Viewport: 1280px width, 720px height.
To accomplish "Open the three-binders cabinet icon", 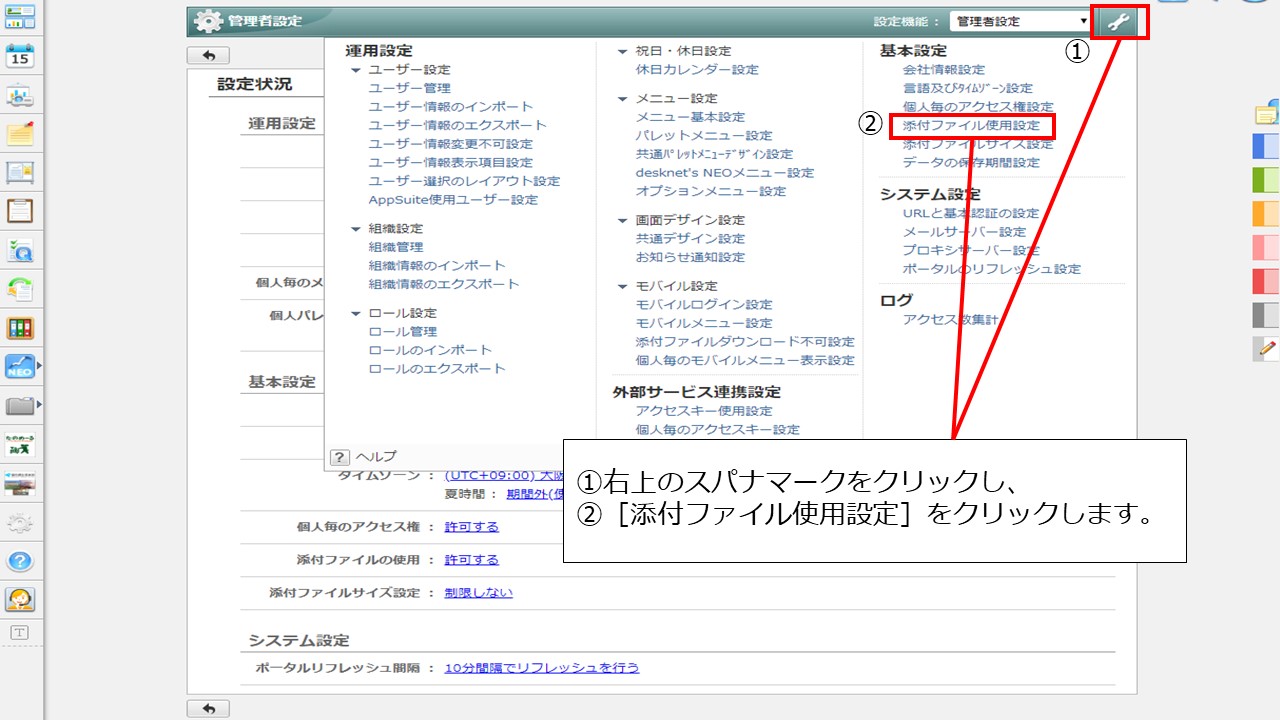I will (20, 328).
